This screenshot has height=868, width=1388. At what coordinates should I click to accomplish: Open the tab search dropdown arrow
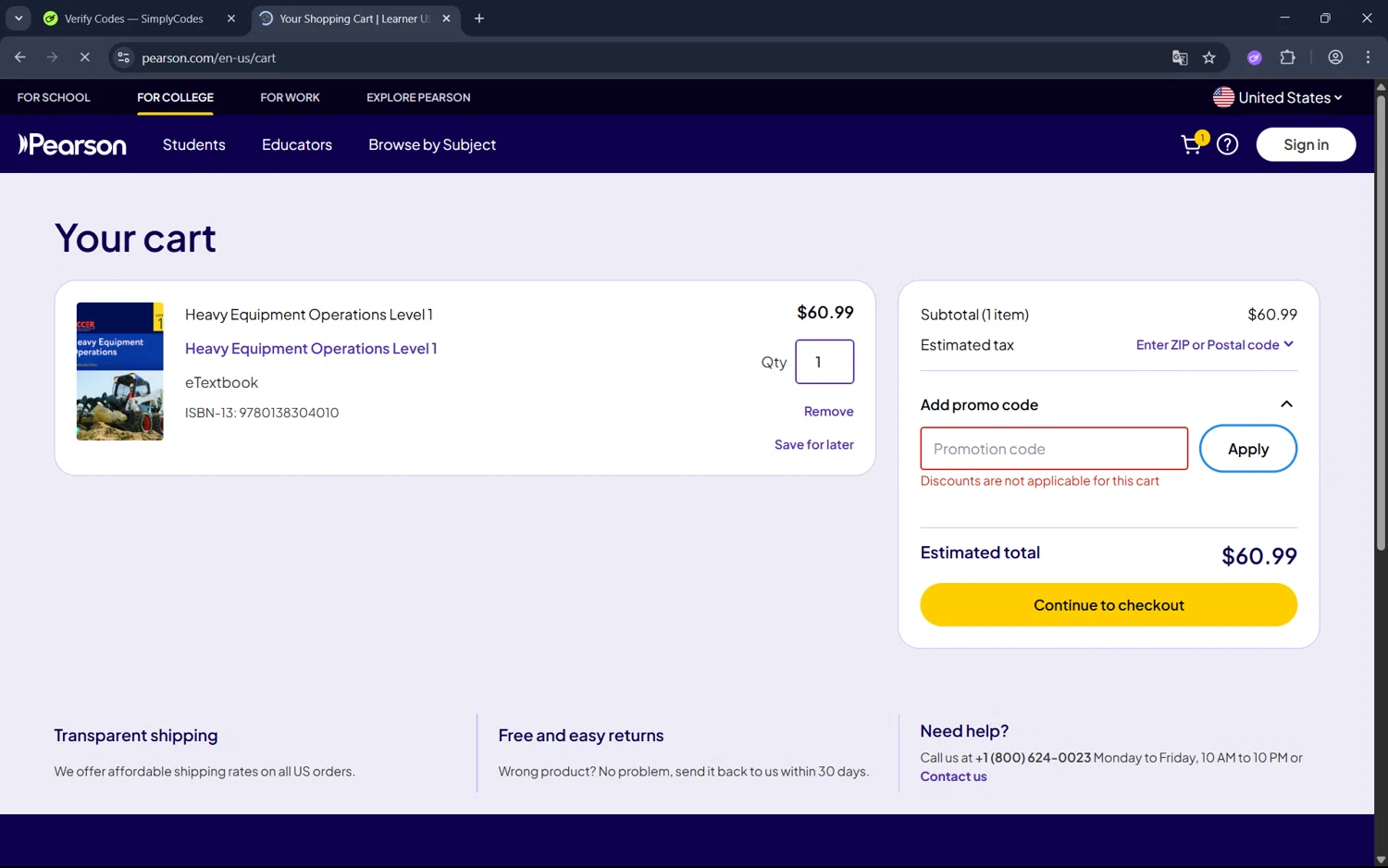[x=19, y=19]
